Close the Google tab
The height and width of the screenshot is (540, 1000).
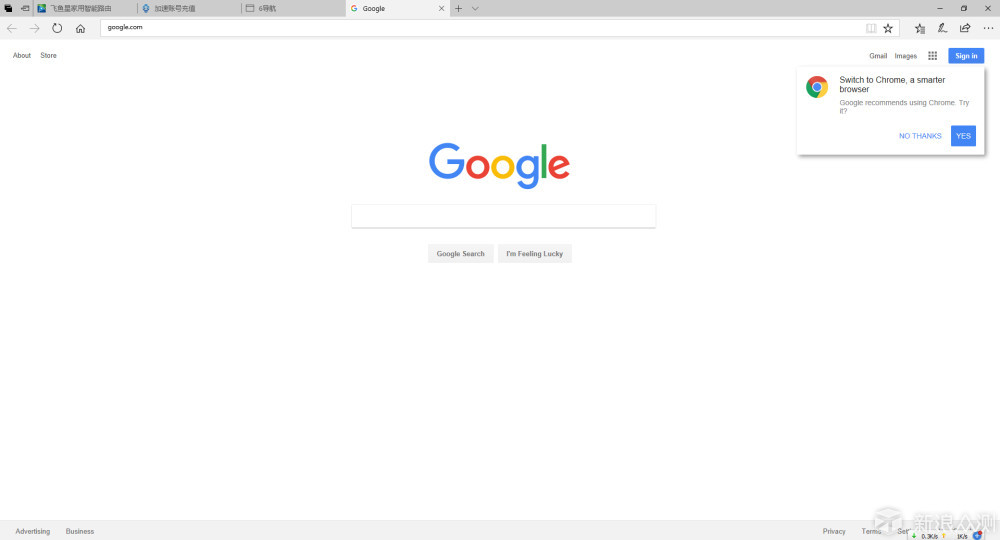pyautogui.click(x=441, y=8)
